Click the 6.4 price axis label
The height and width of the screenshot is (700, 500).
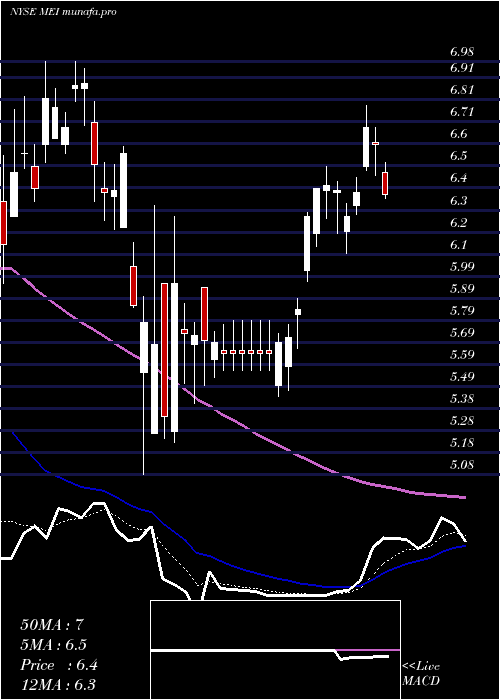coord(459,178)
